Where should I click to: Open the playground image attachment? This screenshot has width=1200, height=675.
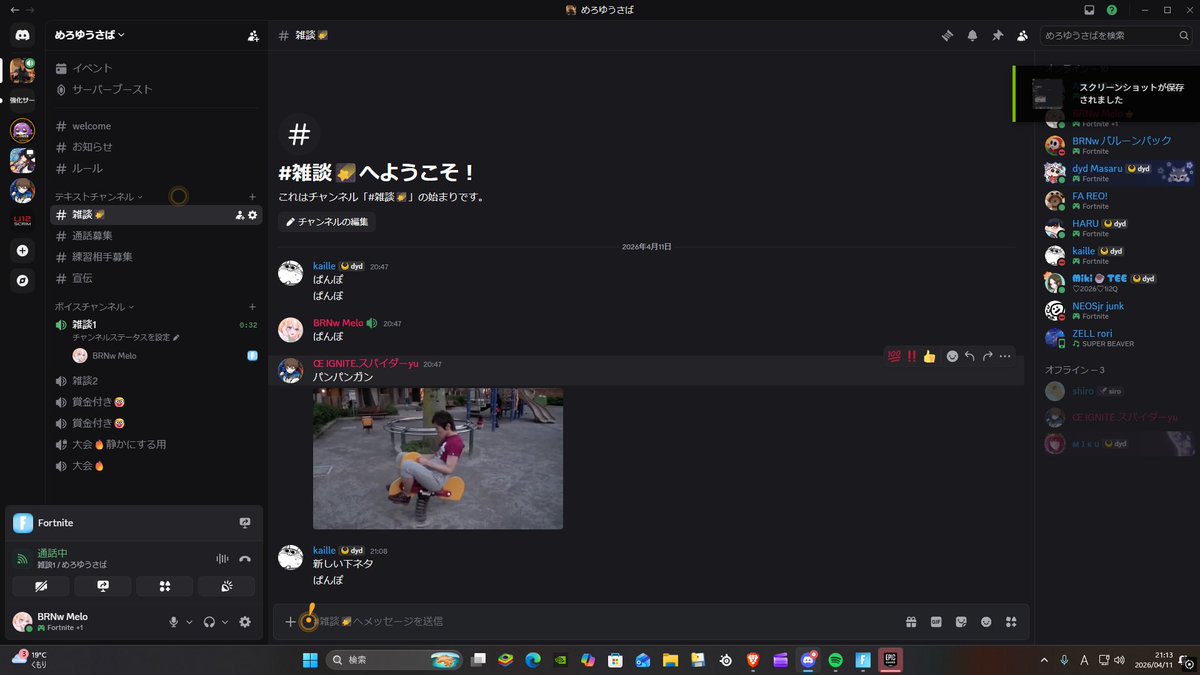[x=438, y=458]
